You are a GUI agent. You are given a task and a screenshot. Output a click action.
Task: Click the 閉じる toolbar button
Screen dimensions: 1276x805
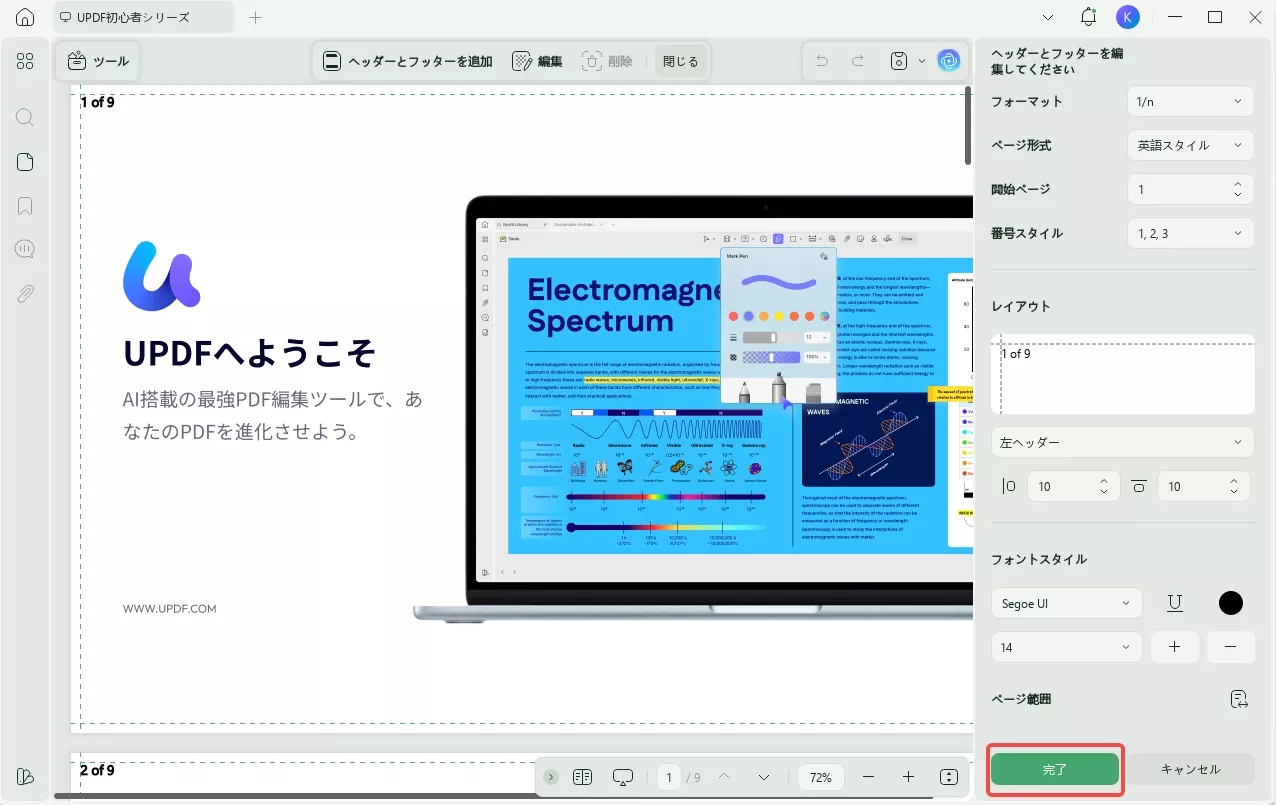[681, 61]
